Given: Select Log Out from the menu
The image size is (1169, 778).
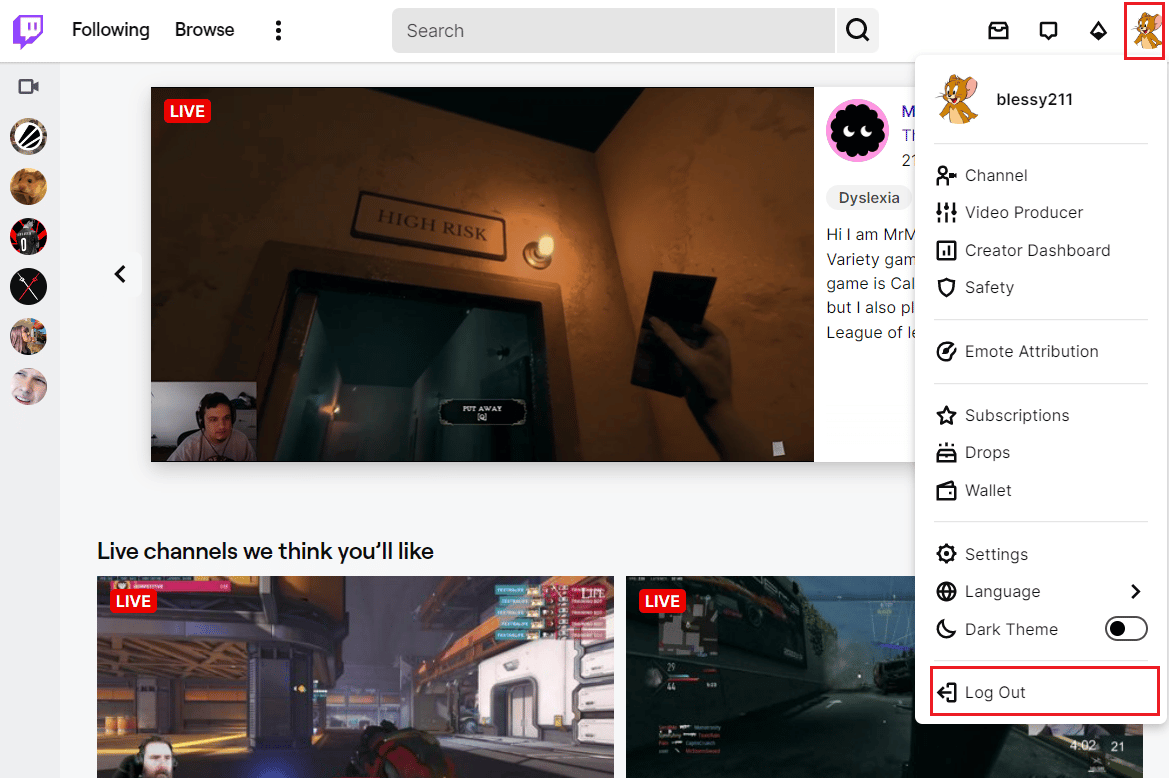Looking at the screenshot, I should coord(993,691).
